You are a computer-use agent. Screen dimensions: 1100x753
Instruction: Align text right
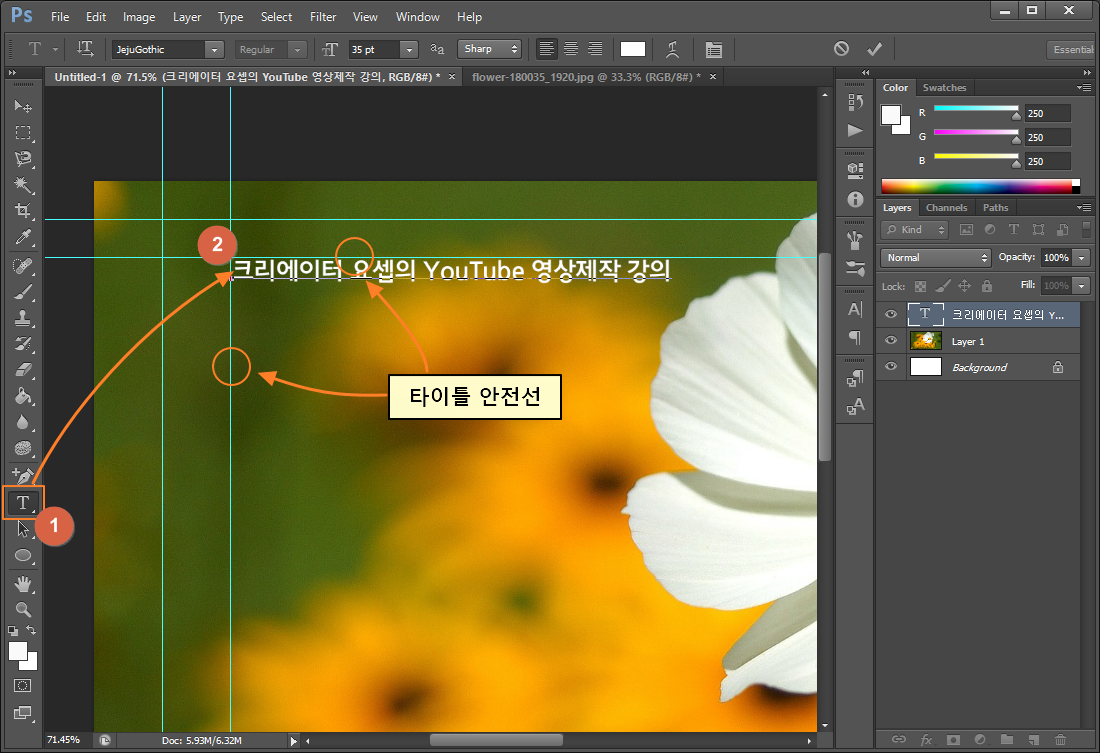(595, 48)
